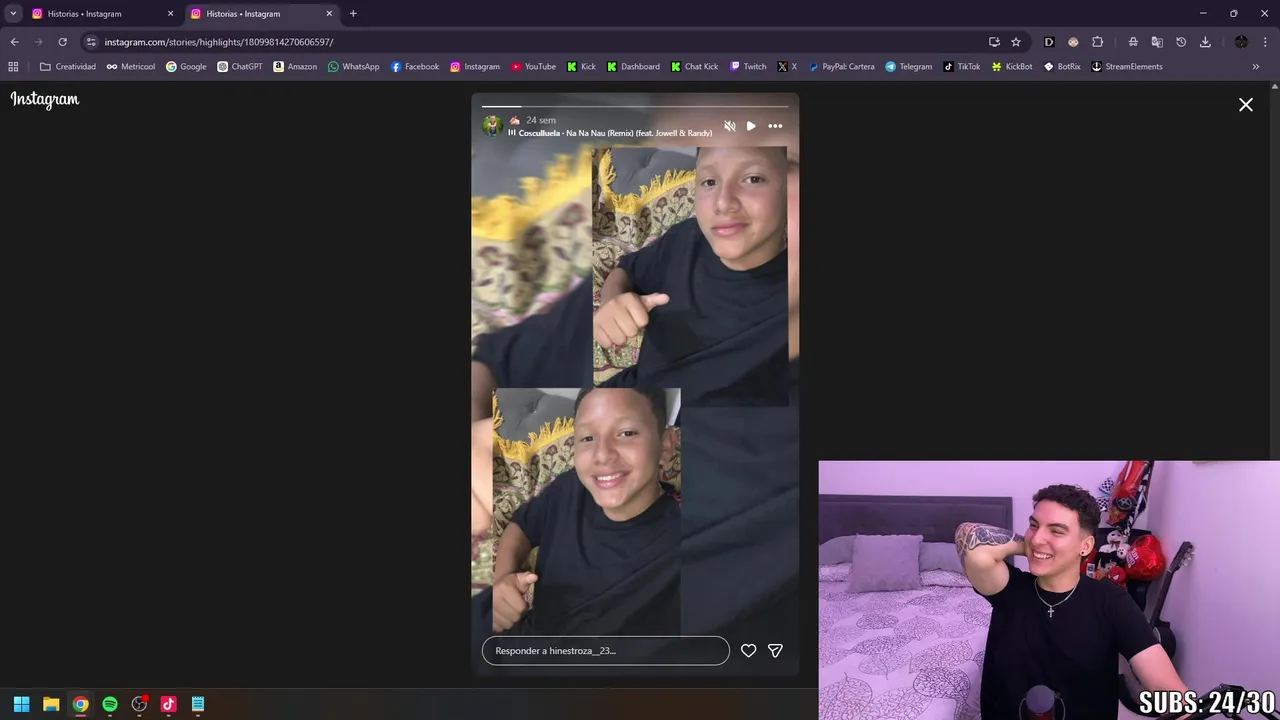Open the browsing history clock icon

click(x=1181, y=42)
